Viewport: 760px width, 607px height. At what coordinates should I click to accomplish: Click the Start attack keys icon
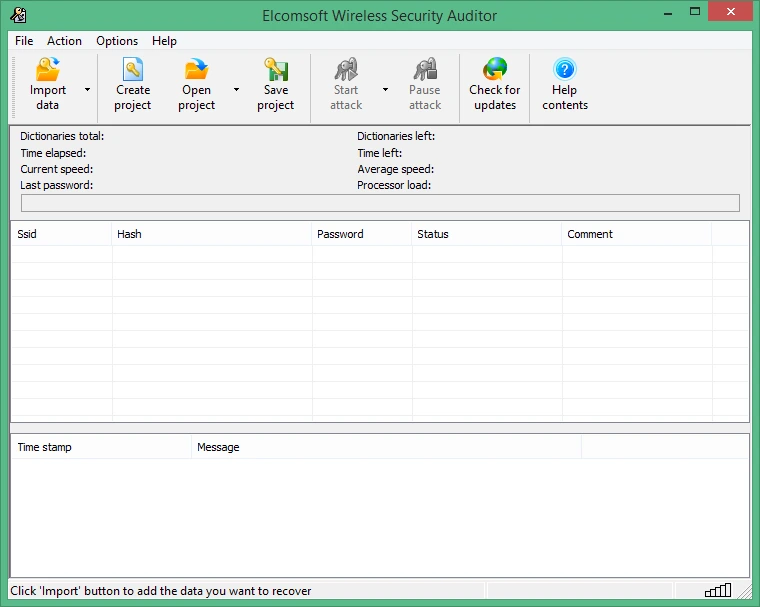pos(346,69)
